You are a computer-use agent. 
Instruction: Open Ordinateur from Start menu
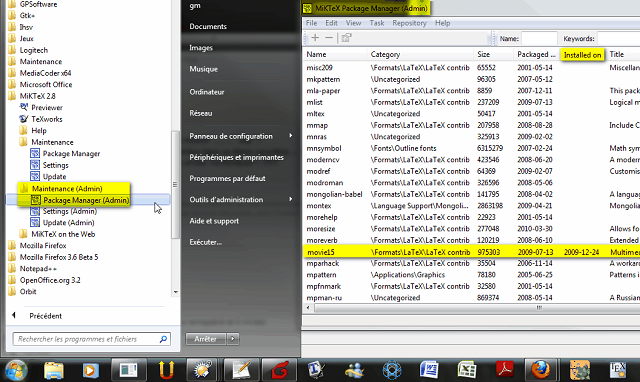coord(207,92)
